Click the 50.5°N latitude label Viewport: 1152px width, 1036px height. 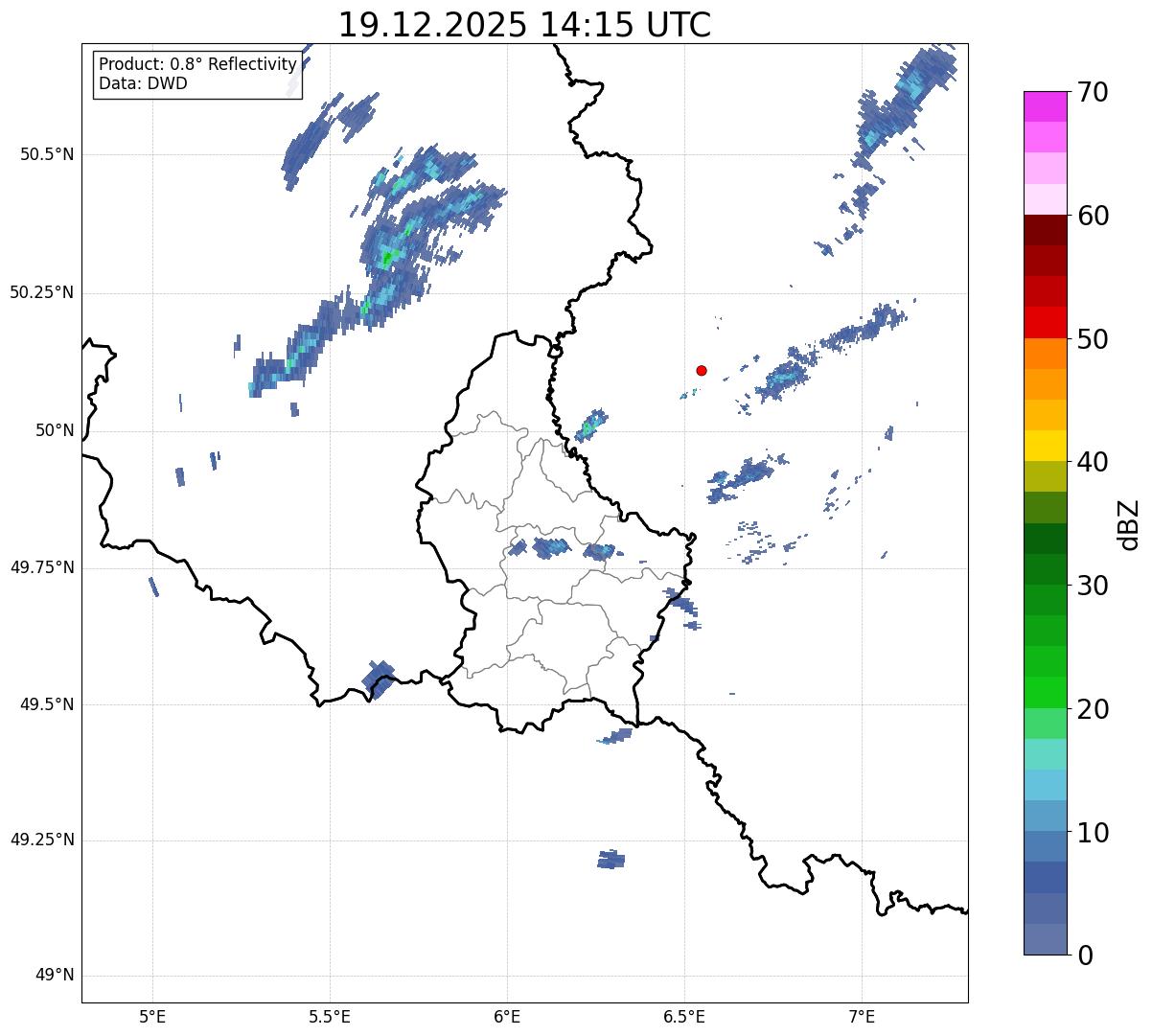[46, 154]
